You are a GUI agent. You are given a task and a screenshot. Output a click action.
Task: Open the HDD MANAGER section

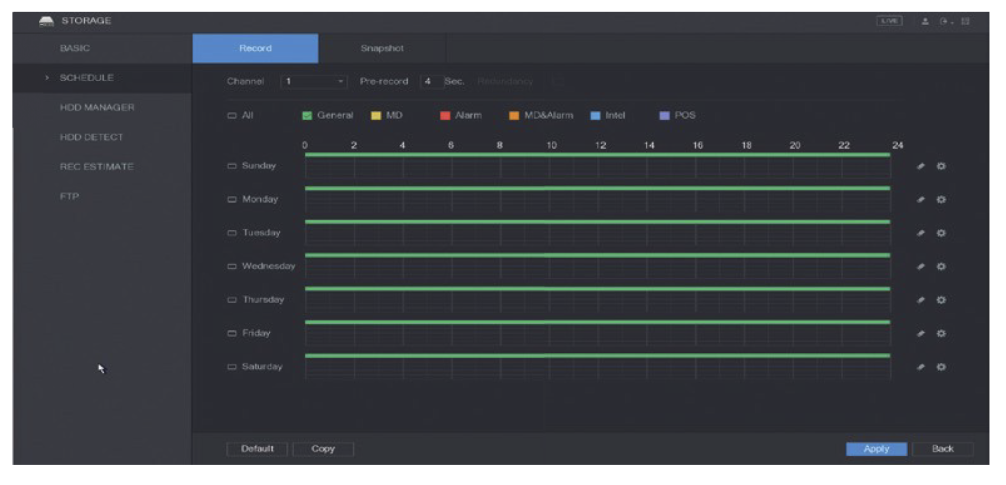click(x=98, y=107)
